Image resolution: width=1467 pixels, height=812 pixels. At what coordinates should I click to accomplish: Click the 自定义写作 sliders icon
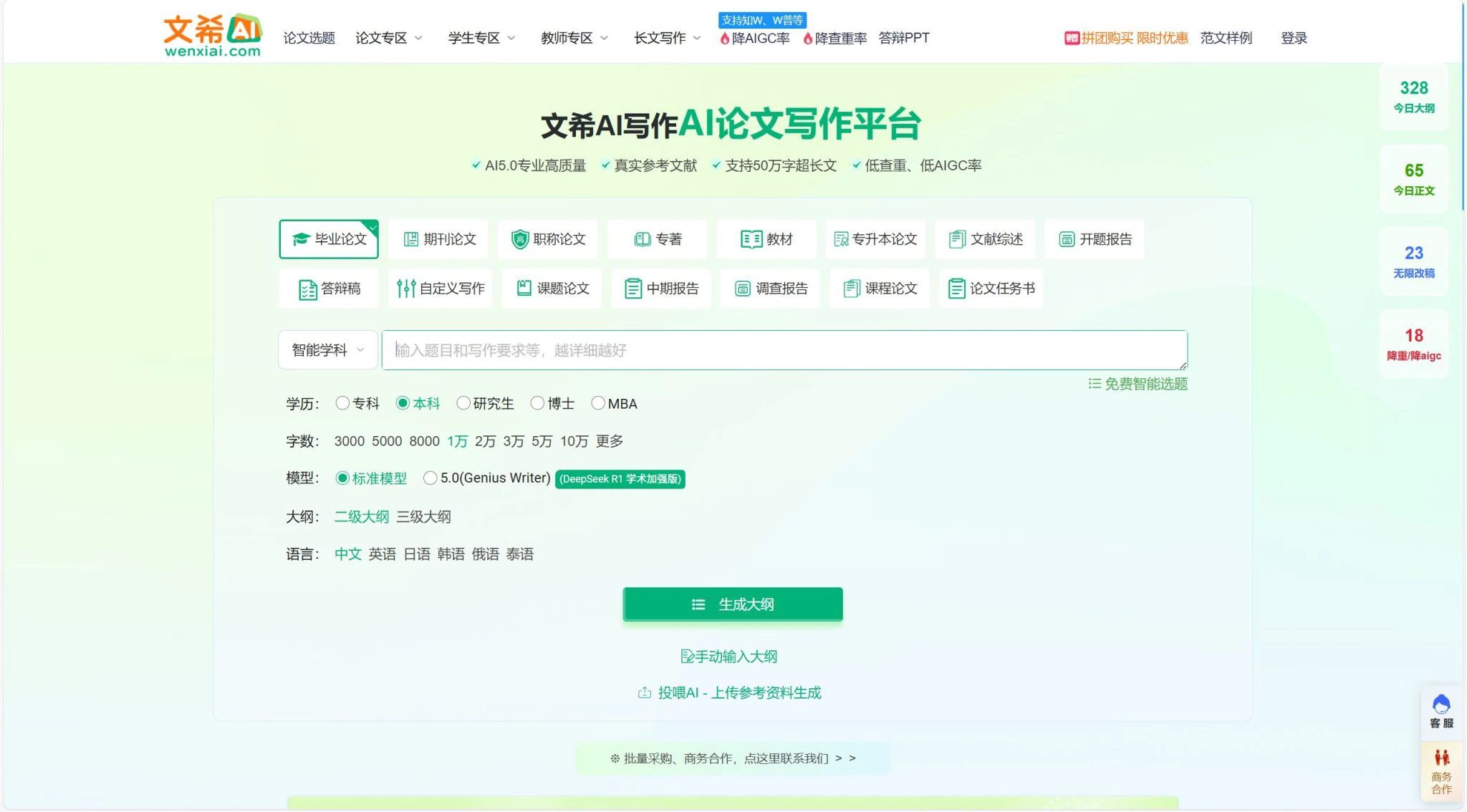(x=406, y=289)
